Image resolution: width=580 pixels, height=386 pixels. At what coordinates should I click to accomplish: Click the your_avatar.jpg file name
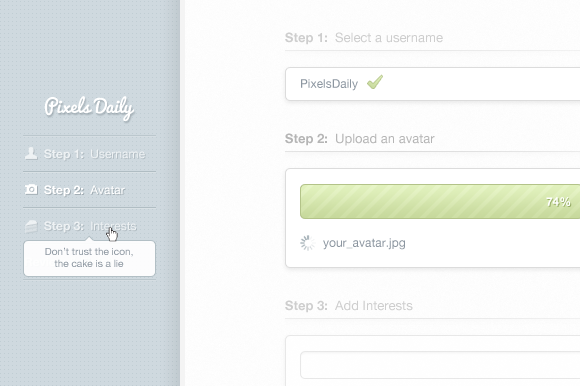tap(364, 243)
